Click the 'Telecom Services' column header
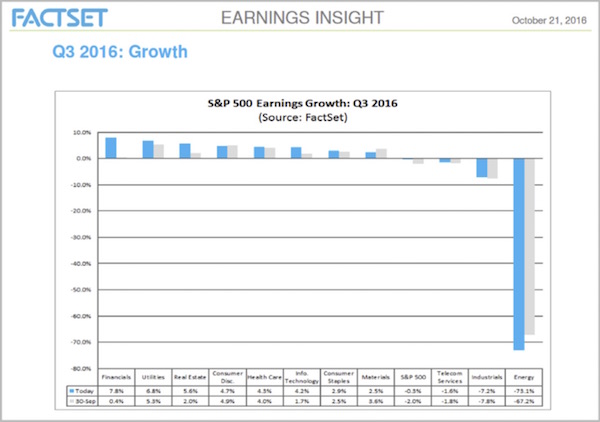600x422 pixels. (450, 377)
